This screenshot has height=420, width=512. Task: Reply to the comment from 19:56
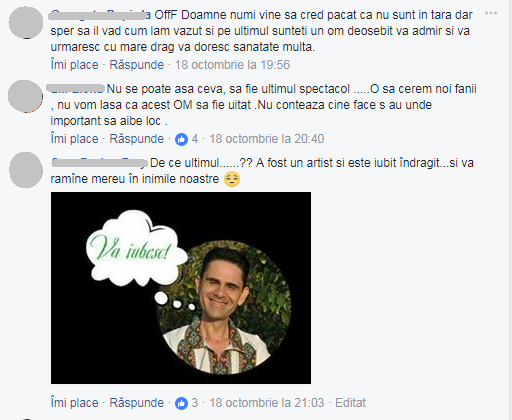[137, 65]
